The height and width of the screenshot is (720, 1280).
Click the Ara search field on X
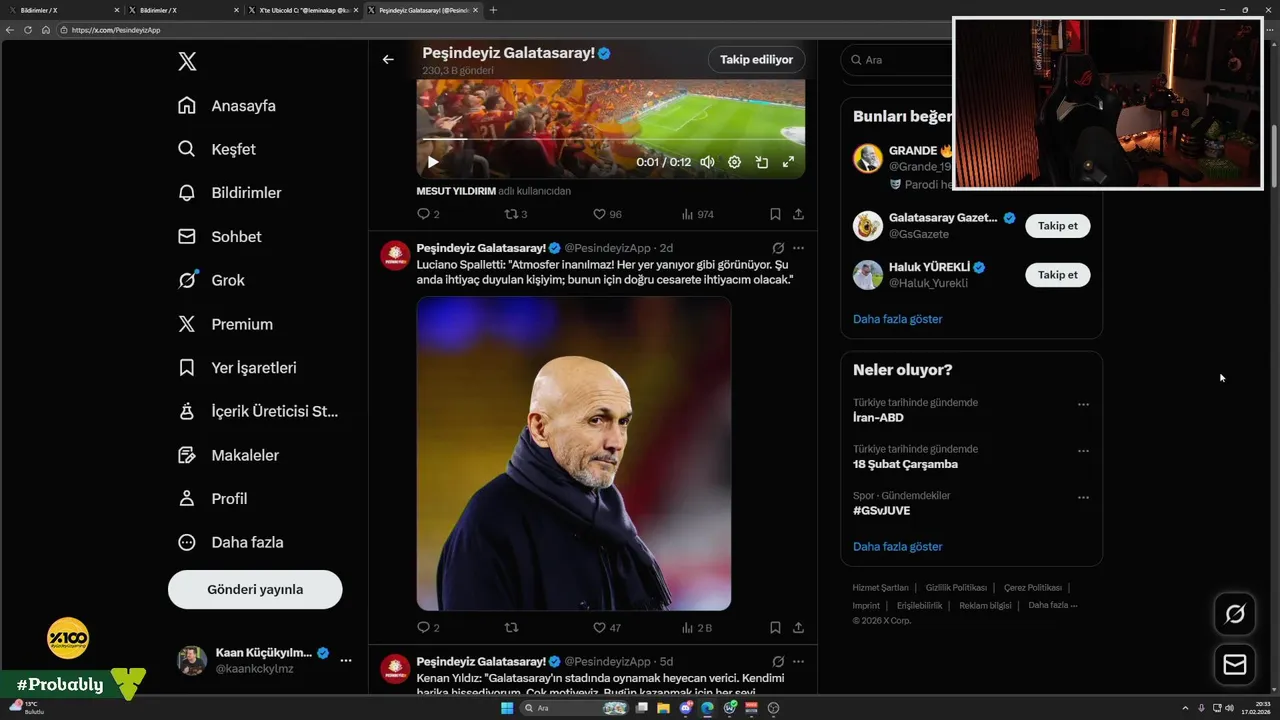pyautogui.click(x=896, y=60)
